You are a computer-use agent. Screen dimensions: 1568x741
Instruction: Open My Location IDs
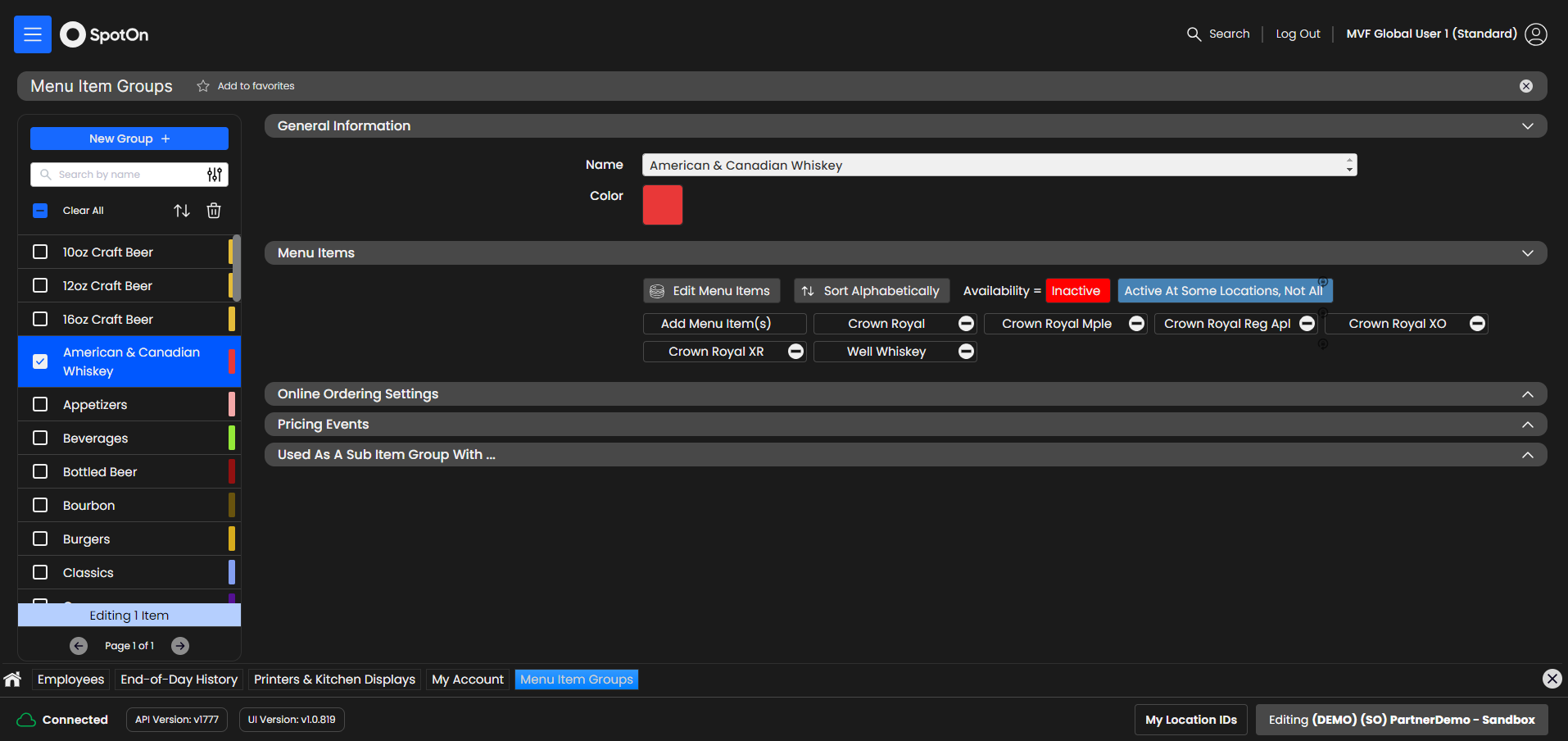click(x=1191, y=720)
